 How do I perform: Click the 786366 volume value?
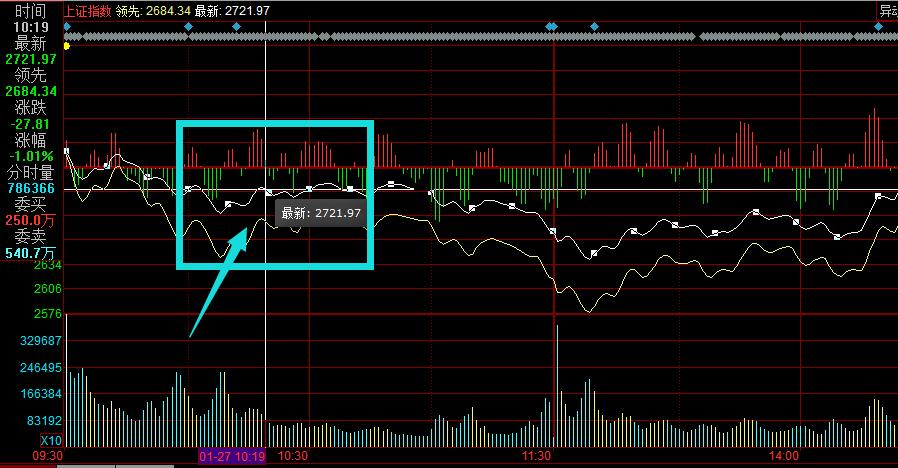31,188
